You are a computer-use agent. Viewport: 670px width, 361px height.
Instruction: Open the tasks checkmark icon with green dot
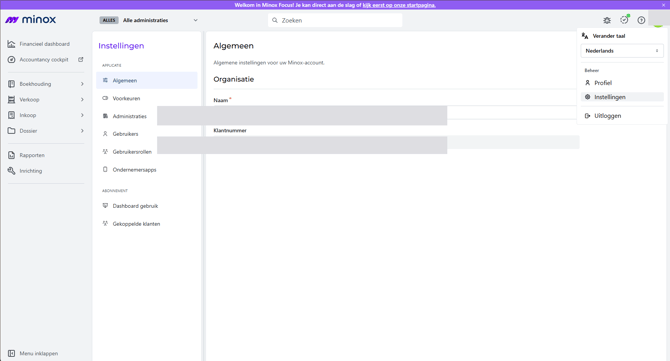[624, 20]
